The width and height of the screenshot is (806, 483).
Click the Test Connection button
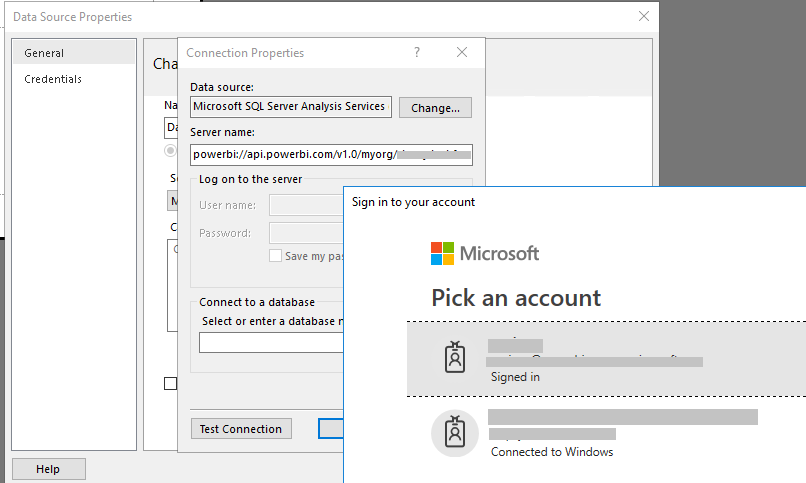coord(241,429)
